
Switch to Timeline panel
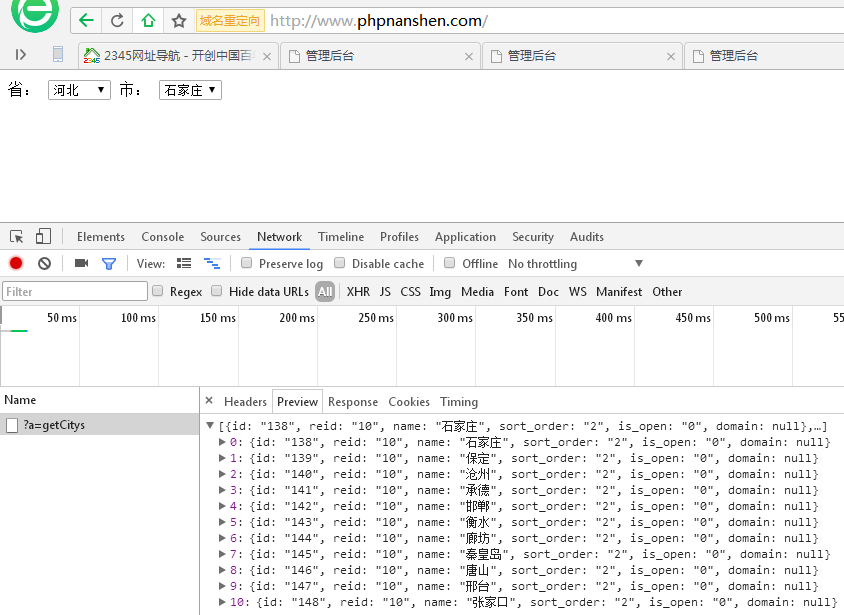click(x=341, y=237)
